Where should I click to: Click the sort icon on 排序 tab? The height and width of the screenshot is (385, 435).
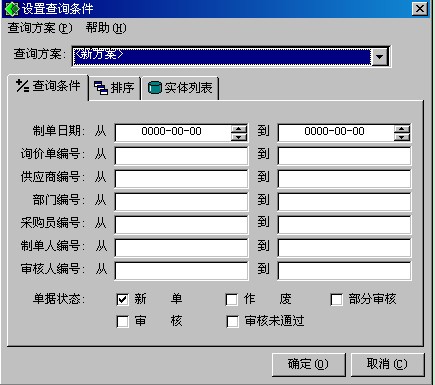point(101,88)
